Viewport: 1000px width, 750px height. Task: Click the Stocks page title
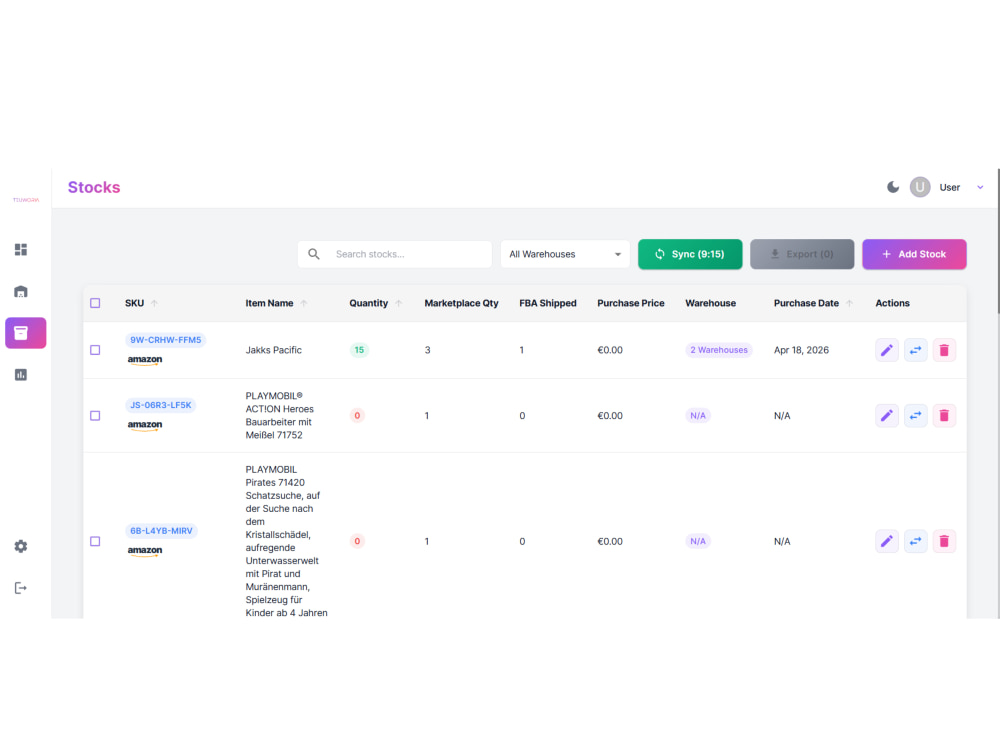pyautogui.click(x=94, y=188)
